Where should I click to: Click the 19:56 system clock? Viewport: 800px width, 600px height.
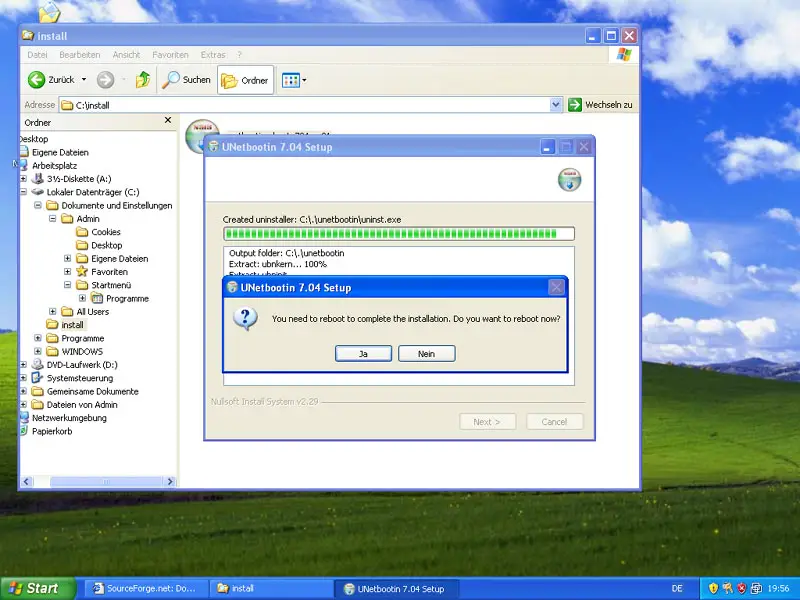pos(778,589)
